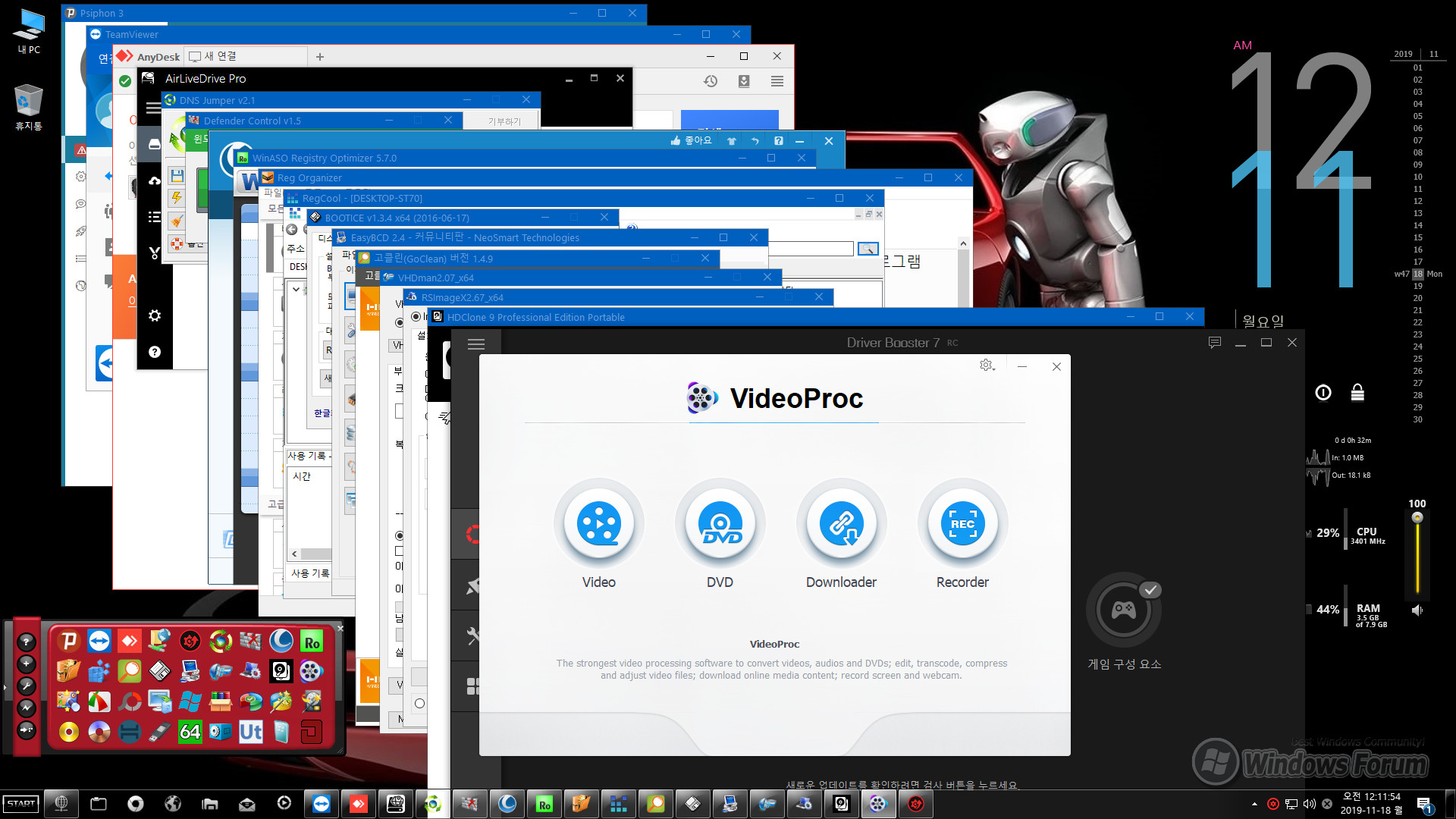Image resolution: width=1456 pixels, height=819 pixels.
Task: Launch Psiphon from the red launcher panel
Action: (69, 642)
